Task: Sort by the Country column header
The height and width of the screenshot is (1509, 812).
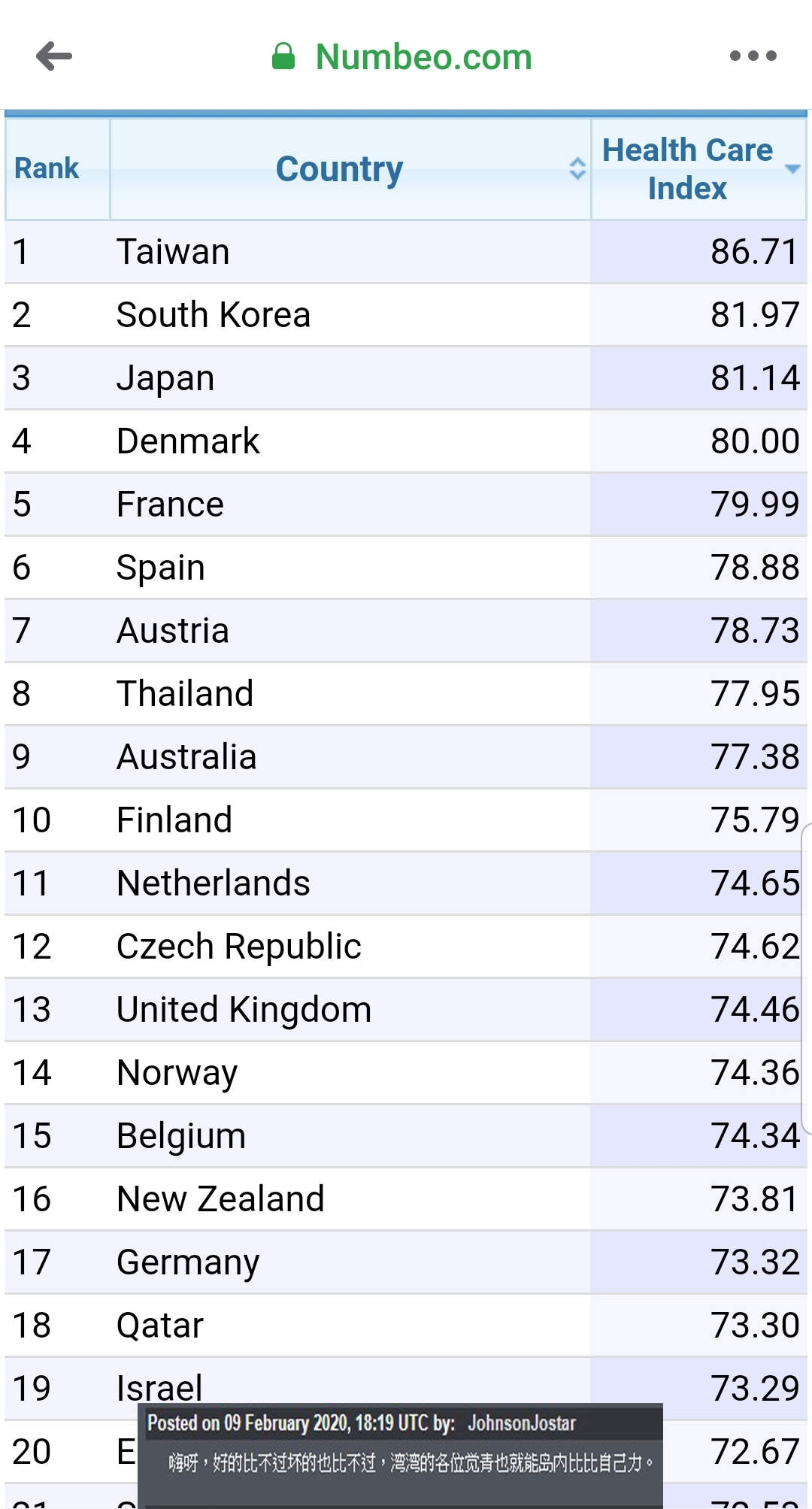Action: [339, 169]
